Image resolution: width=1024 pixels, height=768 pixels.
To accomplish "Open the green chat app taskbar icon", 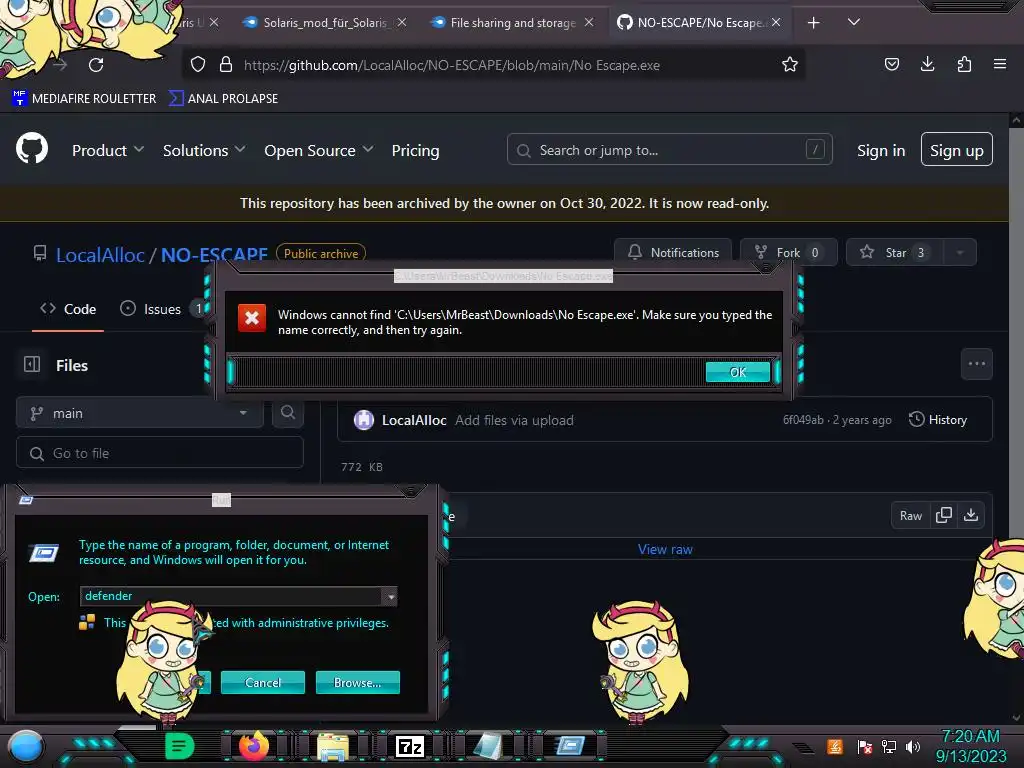I will 179,746.
